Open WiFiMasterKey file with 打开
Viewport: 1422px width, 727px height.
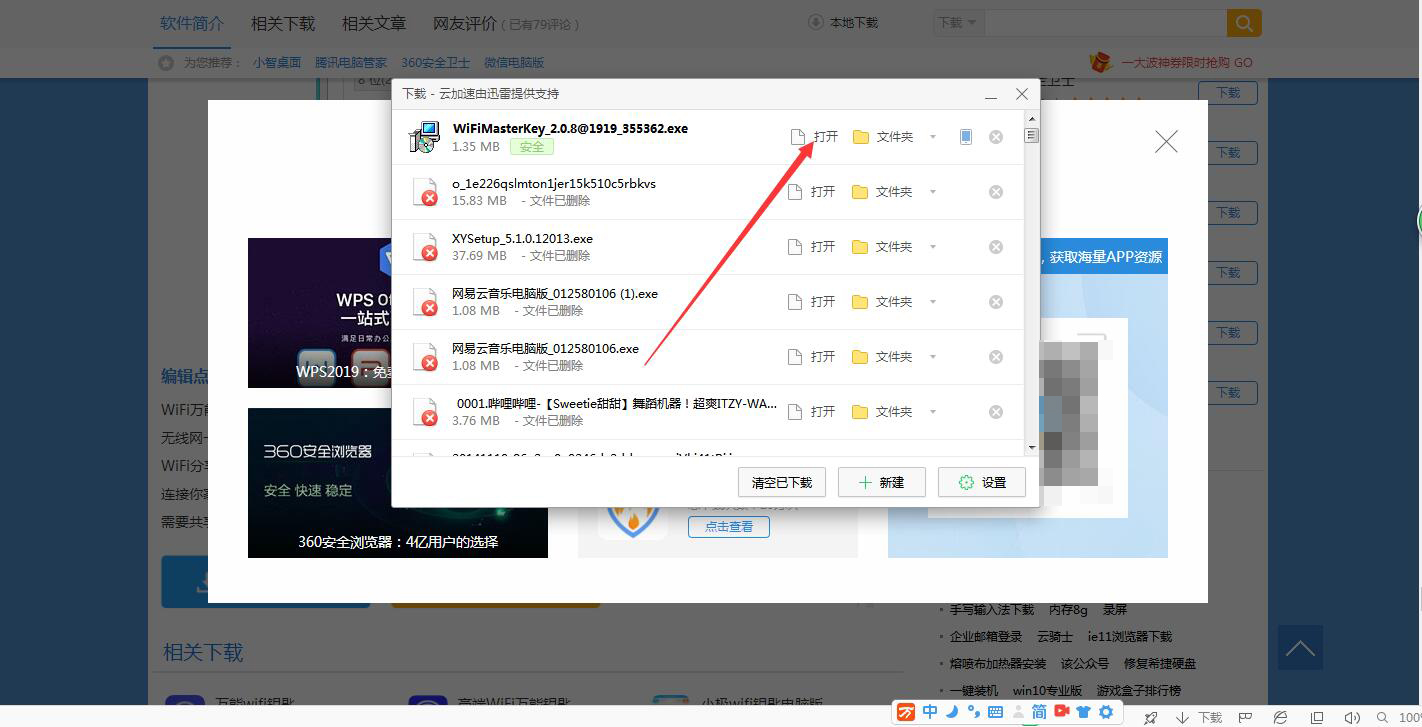coord(814,137)
